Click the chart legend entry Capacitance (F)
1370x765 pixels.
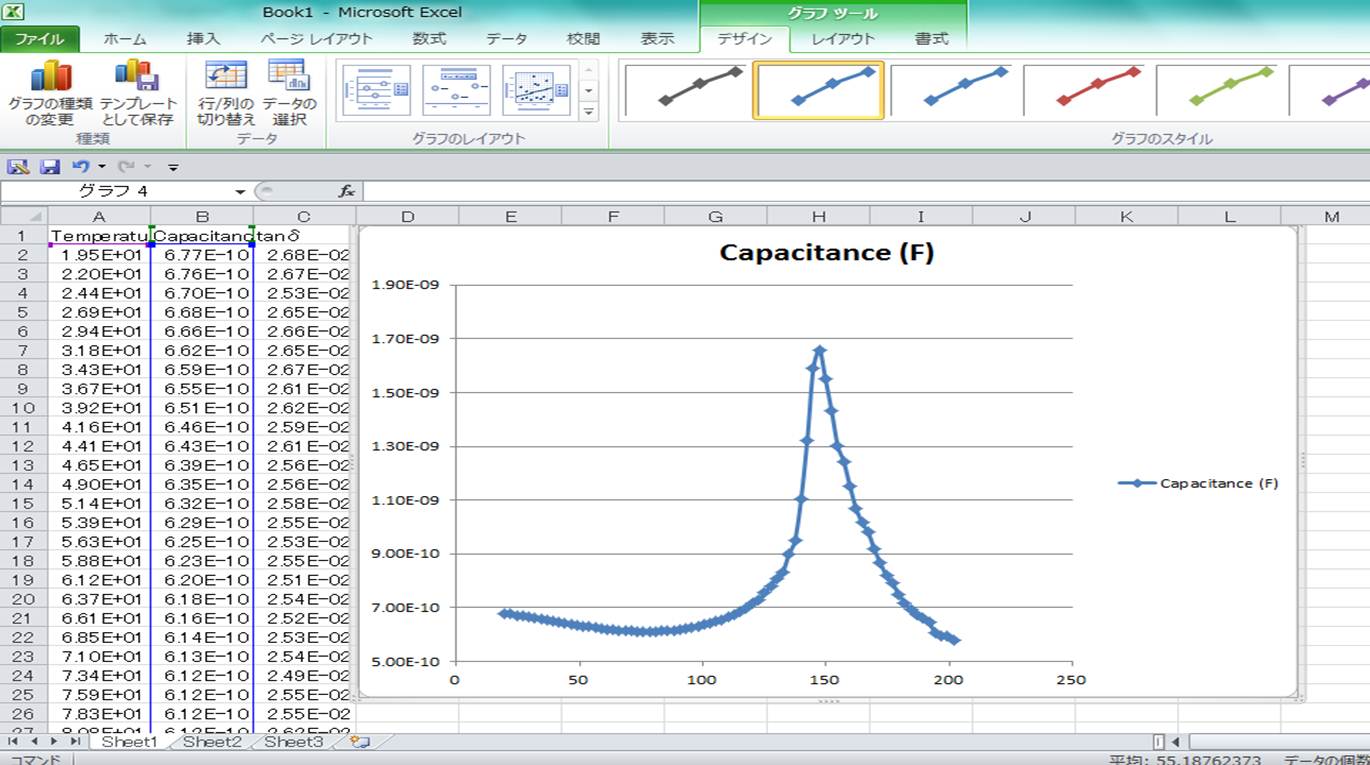pyautogui.click(x=1198, y=483)
